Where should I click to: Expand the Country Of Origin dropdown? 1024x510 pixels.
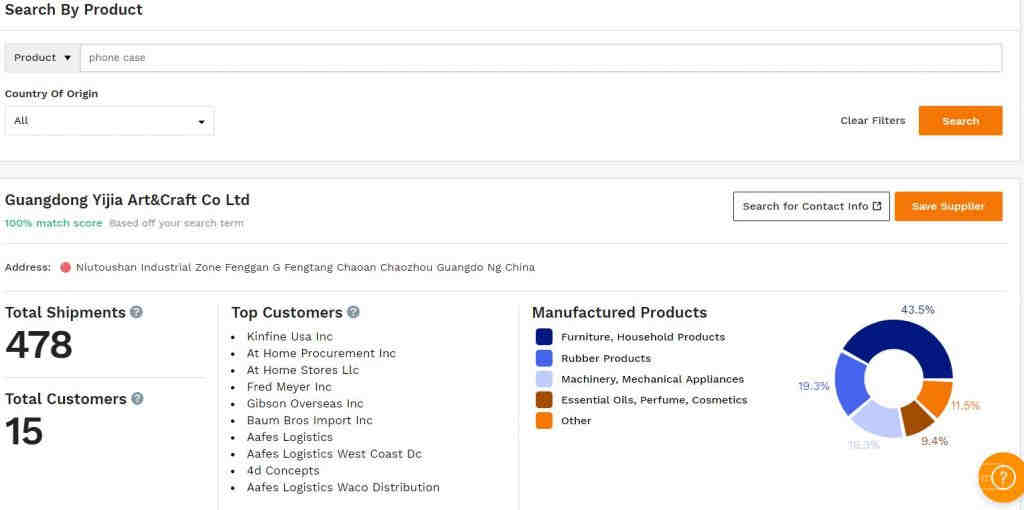pyautogui.click(x=109, y=121)
